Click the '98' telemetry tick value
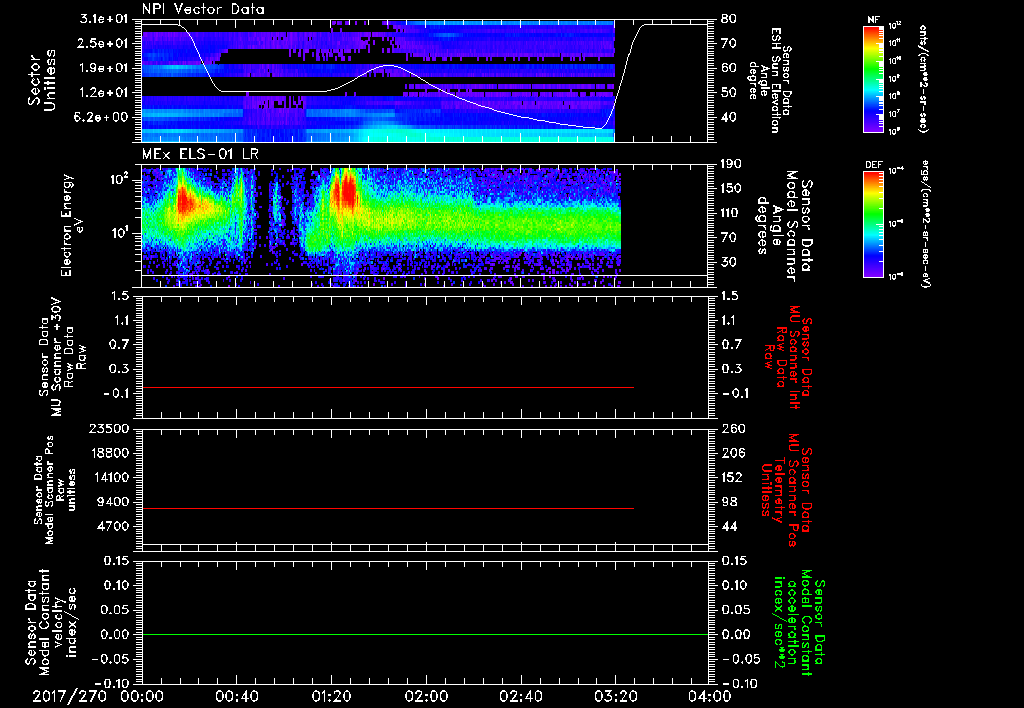Screen dimensions: 1024x708 tap(728, 502)
